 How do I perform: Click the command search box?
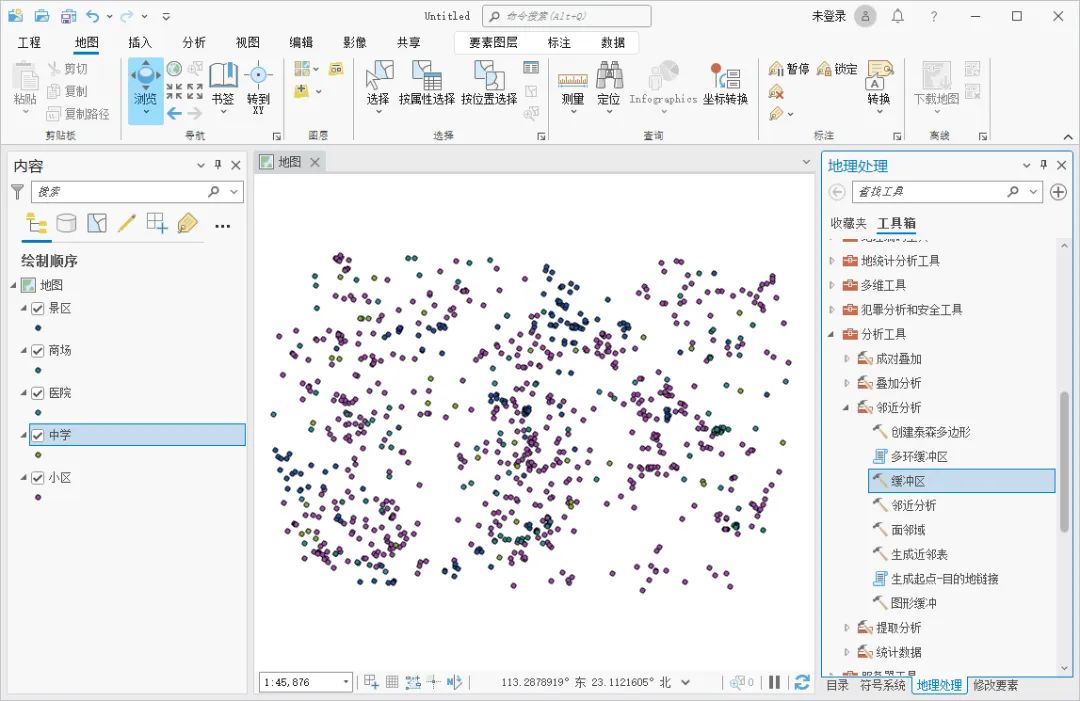click(566, 16)
